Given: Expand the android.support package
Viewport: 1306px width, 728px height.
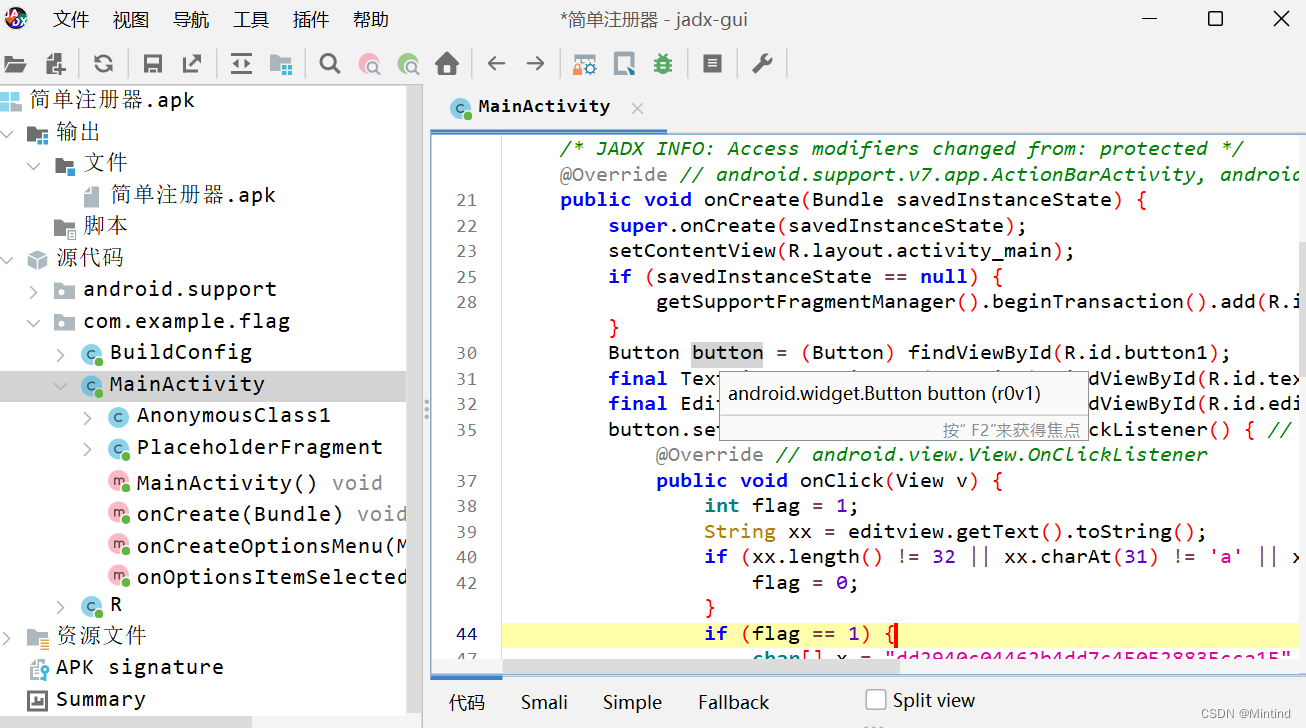Looking at the screenshot, I should tap(35, 291).
